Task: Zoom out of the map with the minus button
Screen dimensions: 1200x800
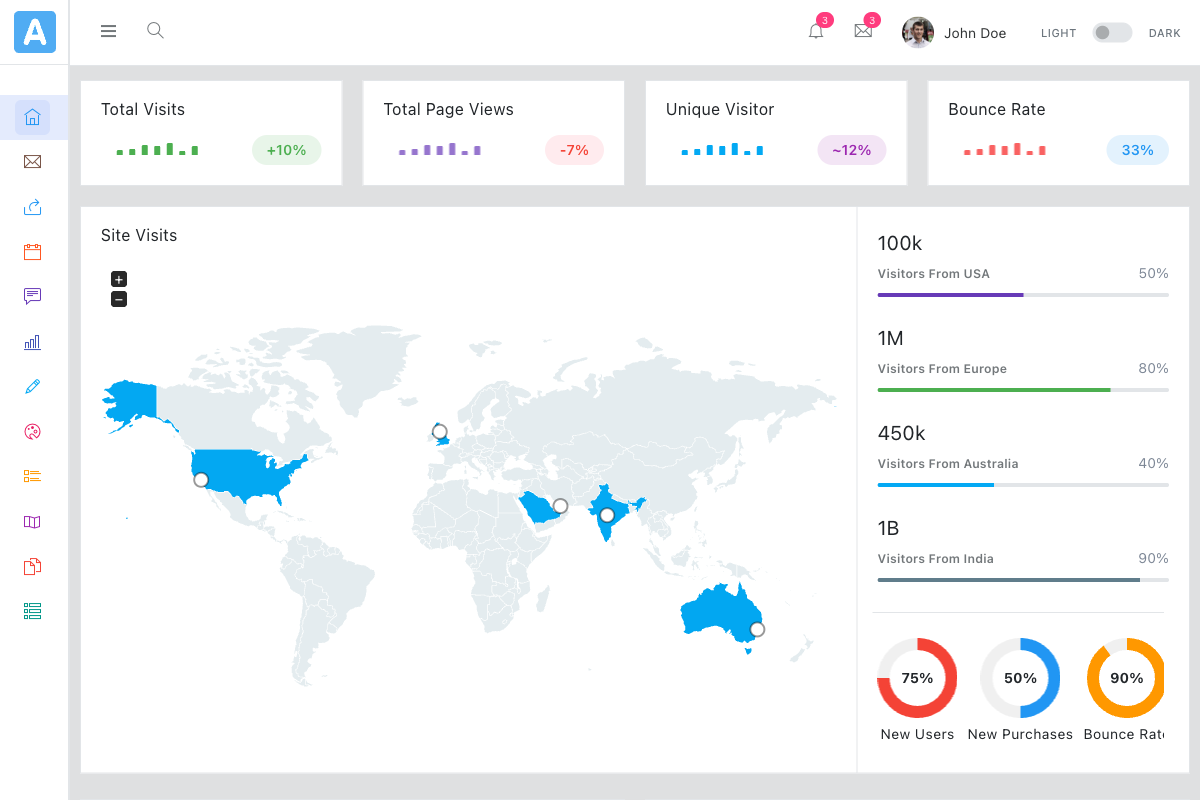Action: [x=118, y=299]
